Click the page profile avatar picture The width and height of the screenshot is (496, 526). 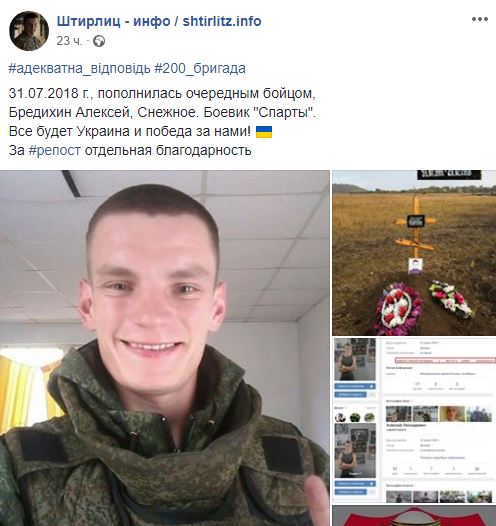click(x=29, y=31)
